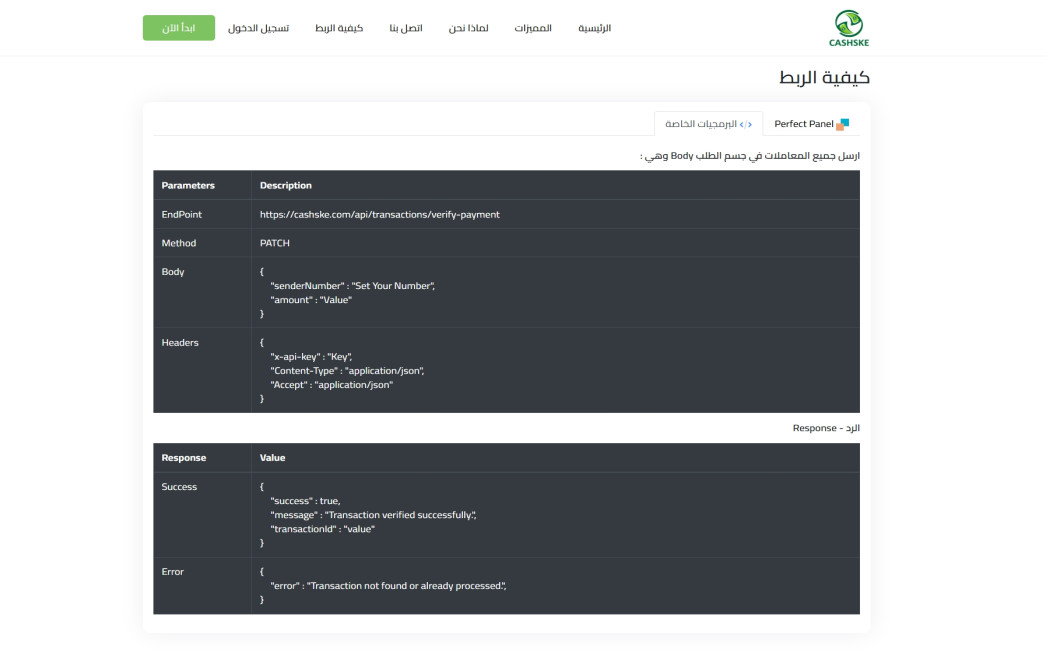Click the green ابدأ الآن button
This screenshot has width=1046, height=654.
[x=179, y=28]
